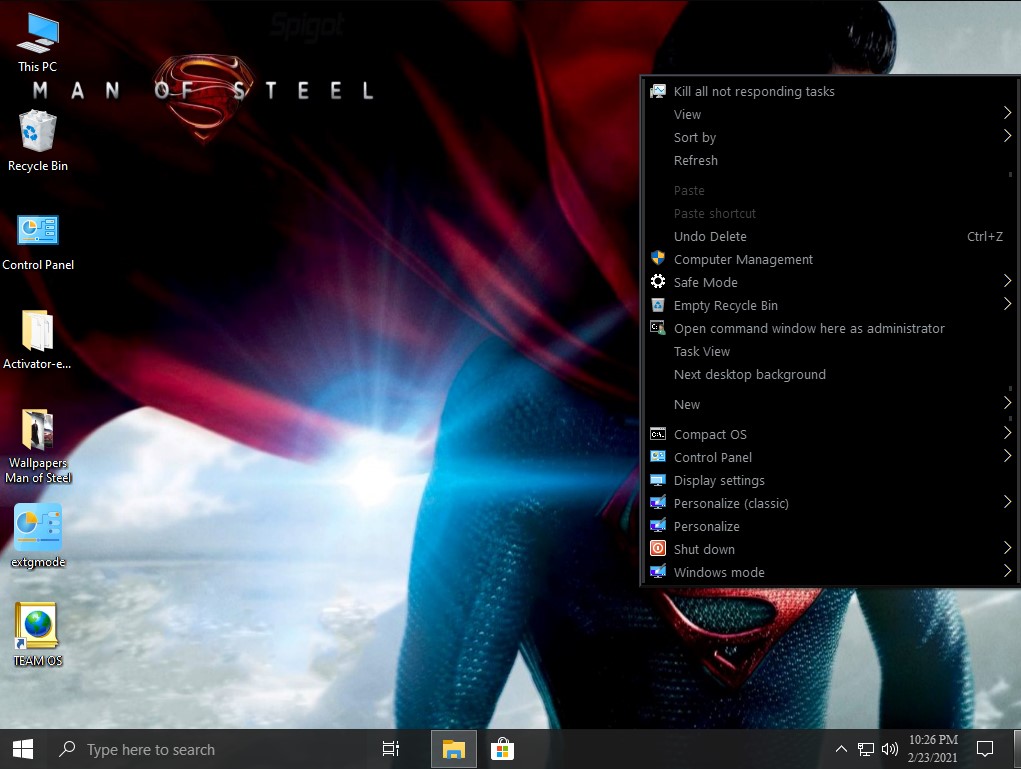Select the extgmode desktop icon

coord(38,536)
